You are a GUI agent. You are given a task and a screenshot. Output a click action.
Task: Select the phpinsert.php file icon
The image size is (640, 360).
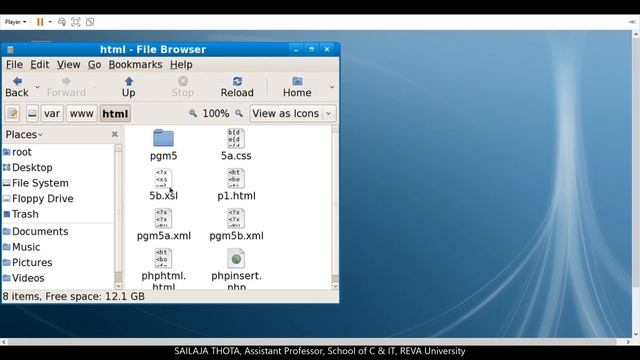pyautogui.click(x=236, y=259)
